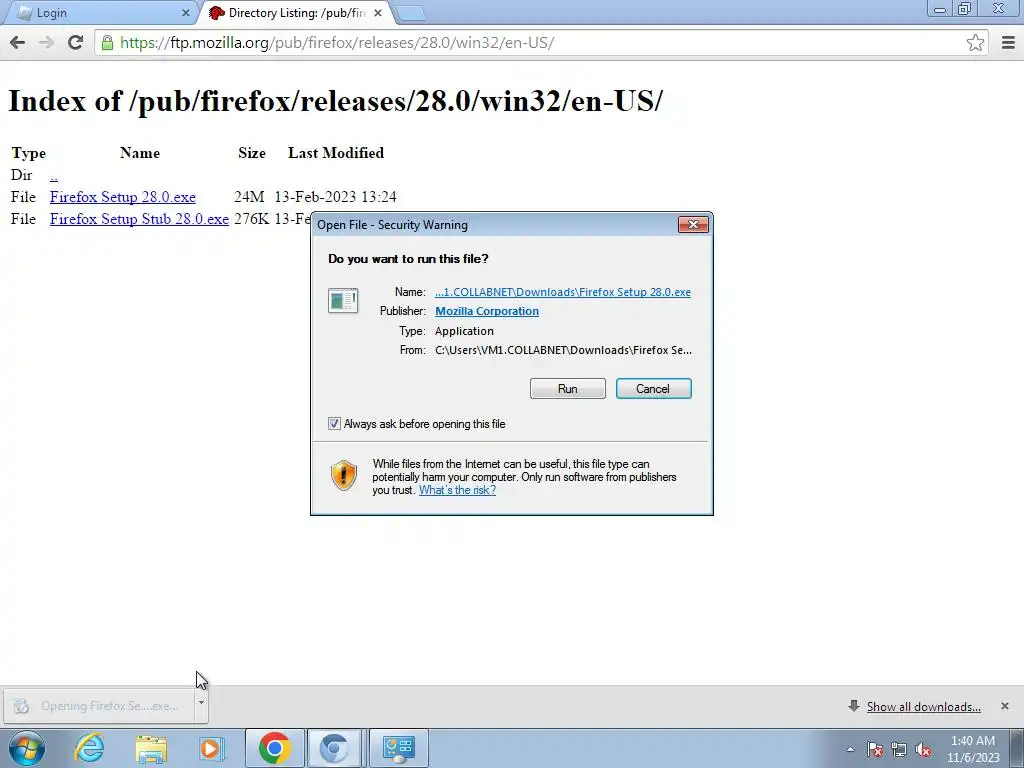Click the taskbar clock showing 1:40 AM
The height and width of the screenshot is (768, 1024).
pos(973,748)
